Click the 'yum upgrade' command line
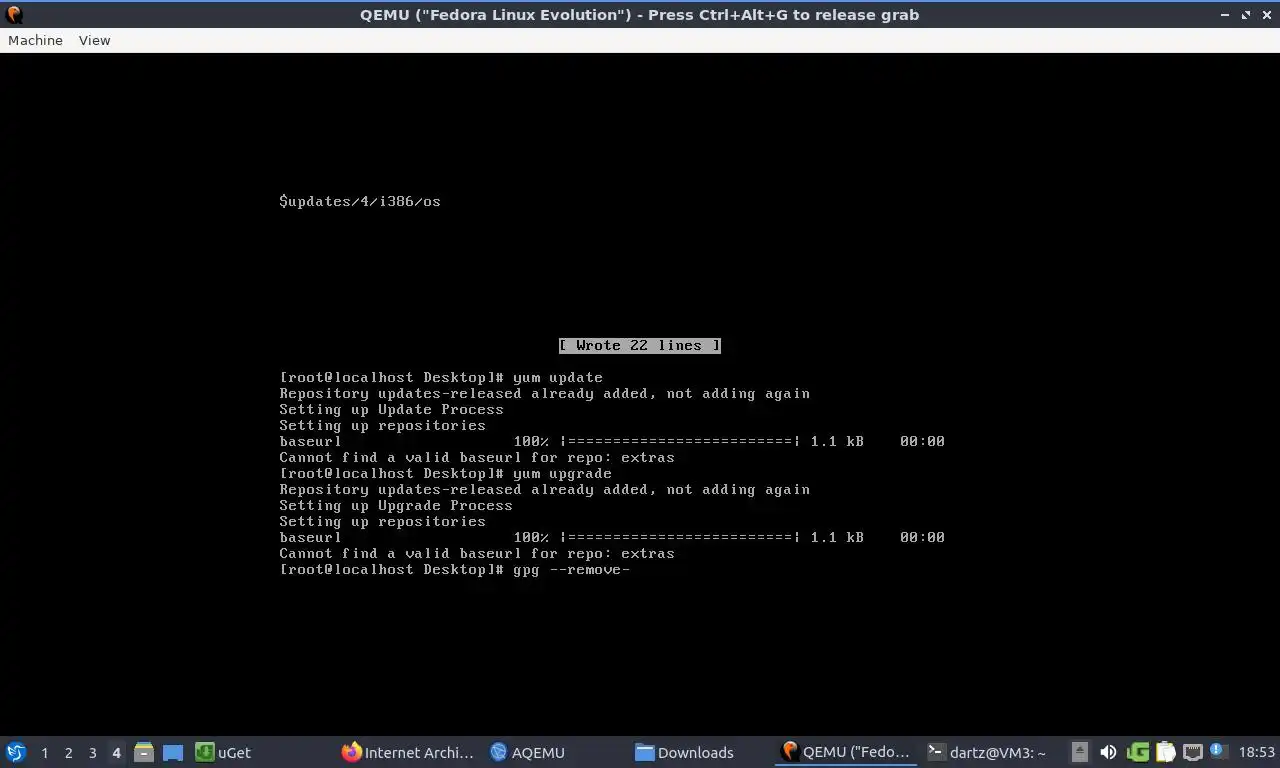Viewport: 1280px width, 768px height. coord(446,473)
